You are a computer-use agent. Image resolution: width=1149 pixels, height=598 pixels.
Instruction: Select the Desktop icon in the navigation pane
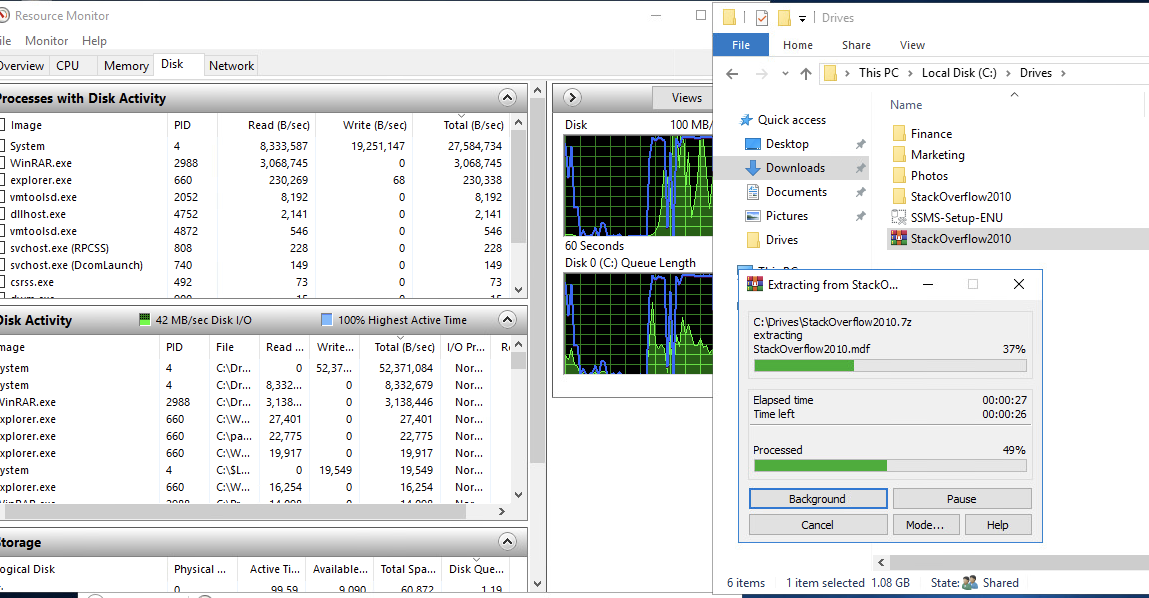point(753,144)
